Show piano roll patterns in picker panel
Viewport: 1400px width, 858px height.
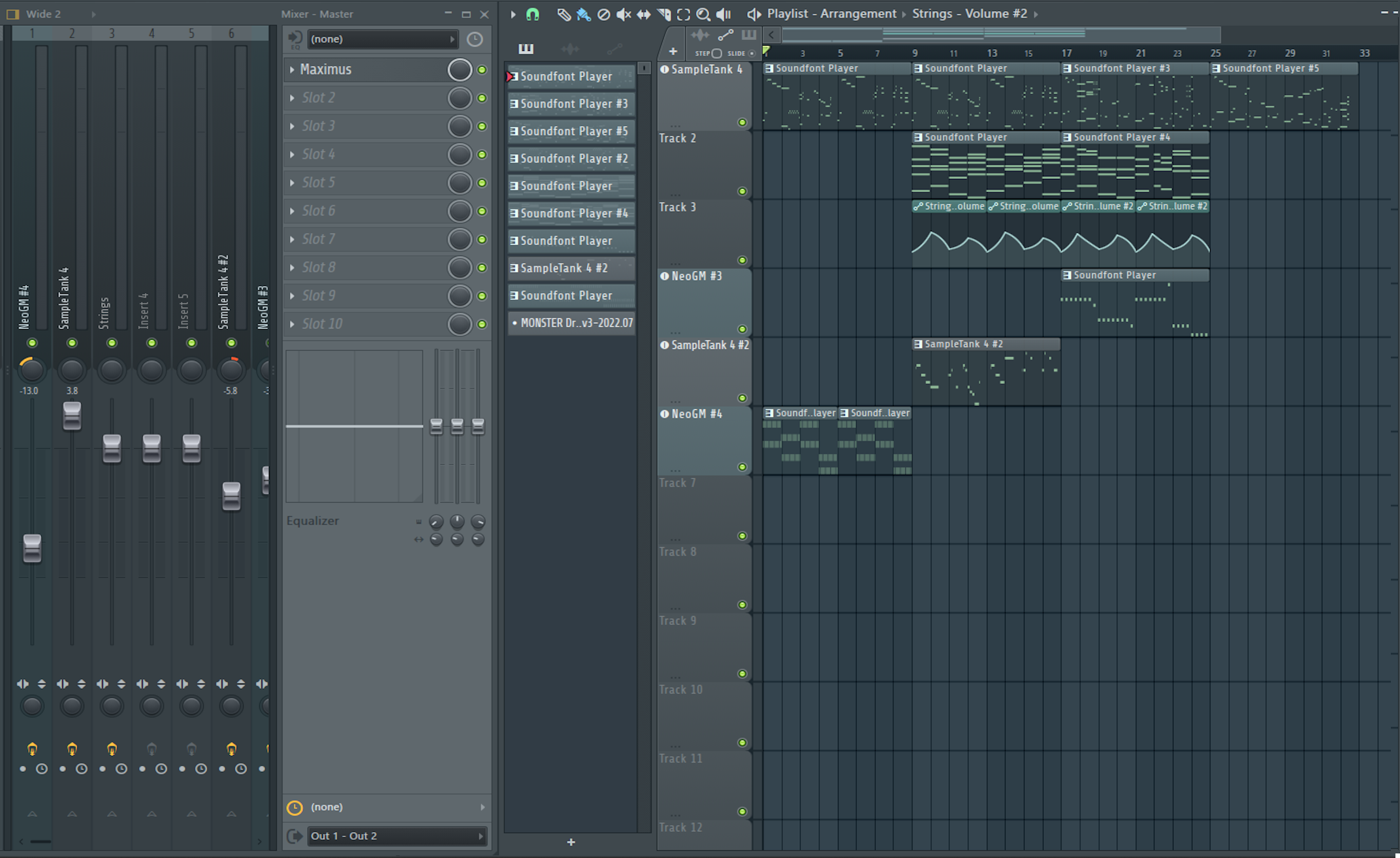526,48
